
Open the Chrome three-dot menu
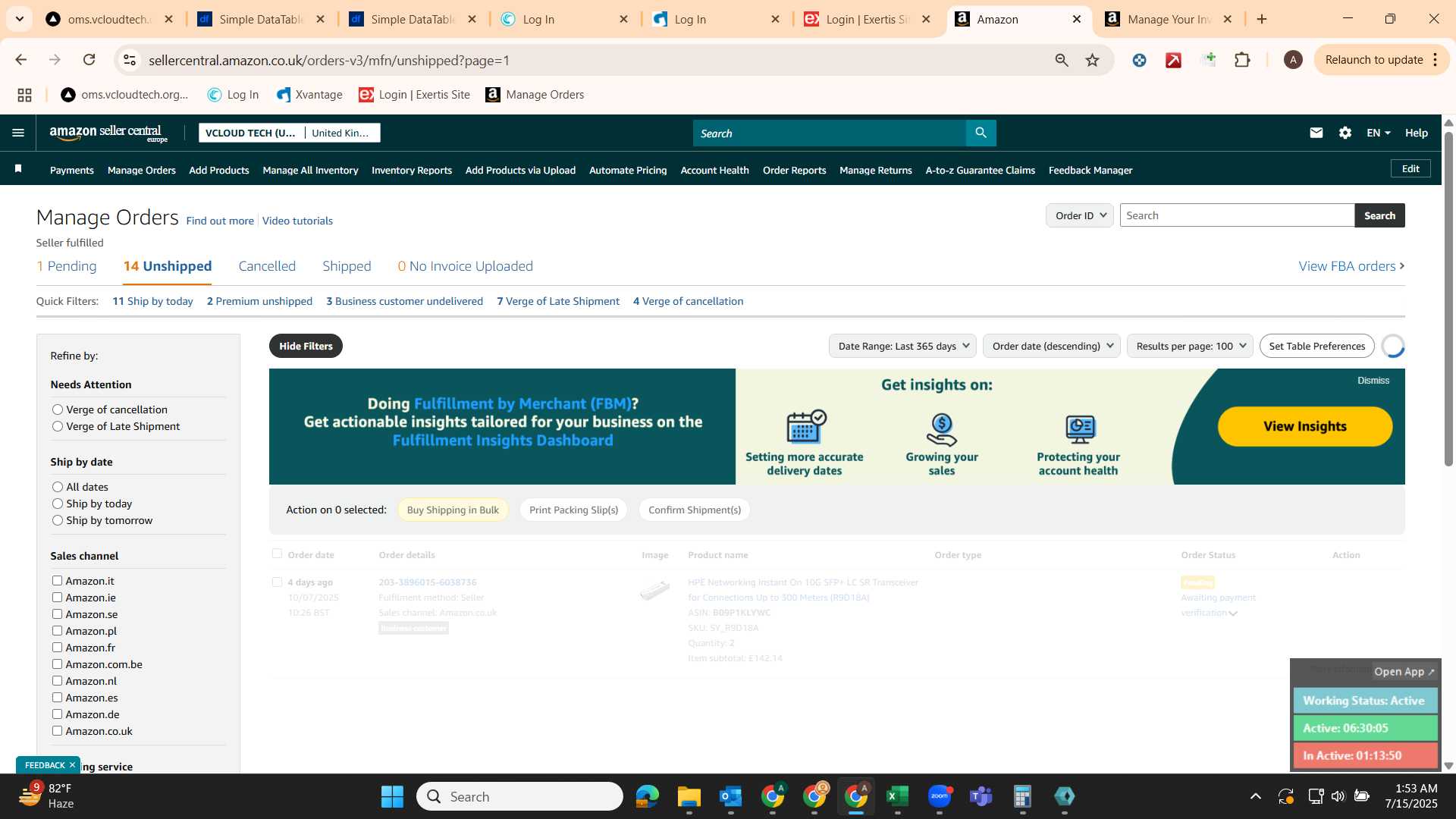point(1436,60)
